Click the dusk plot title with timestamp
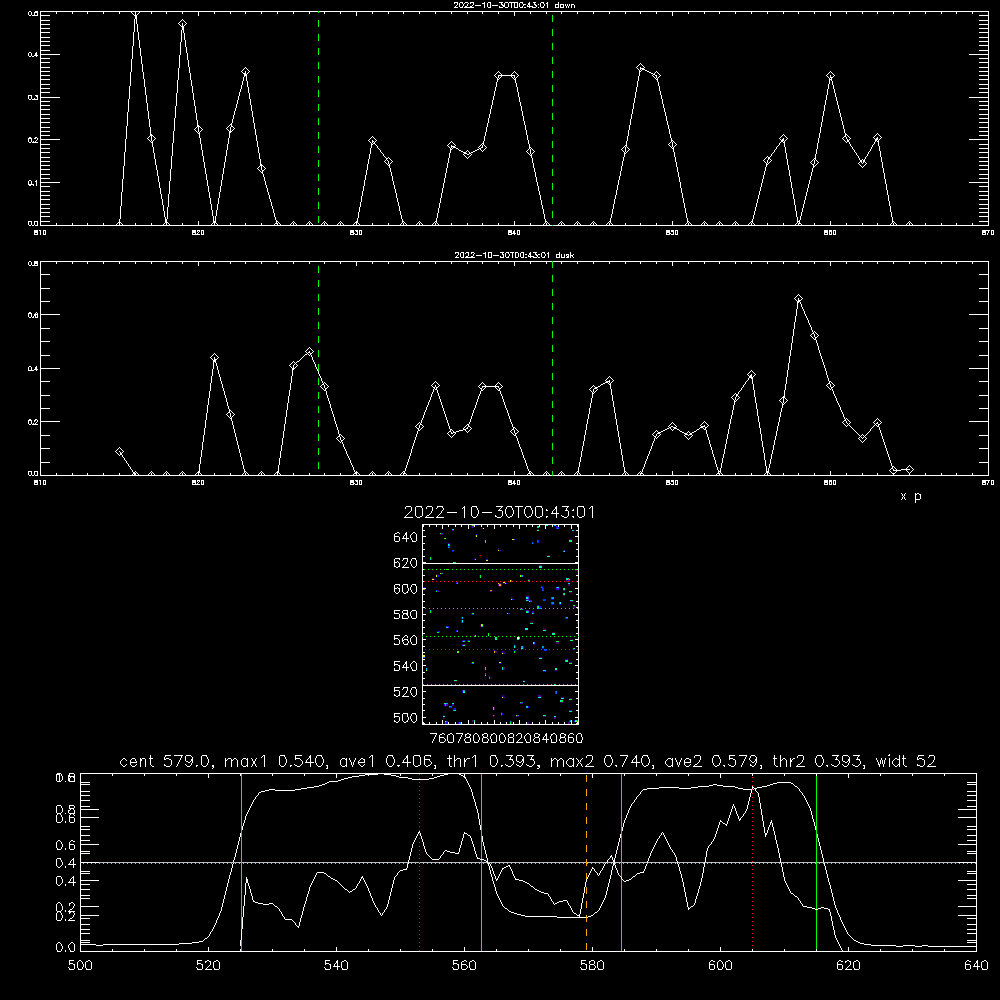 click(514, 255)
